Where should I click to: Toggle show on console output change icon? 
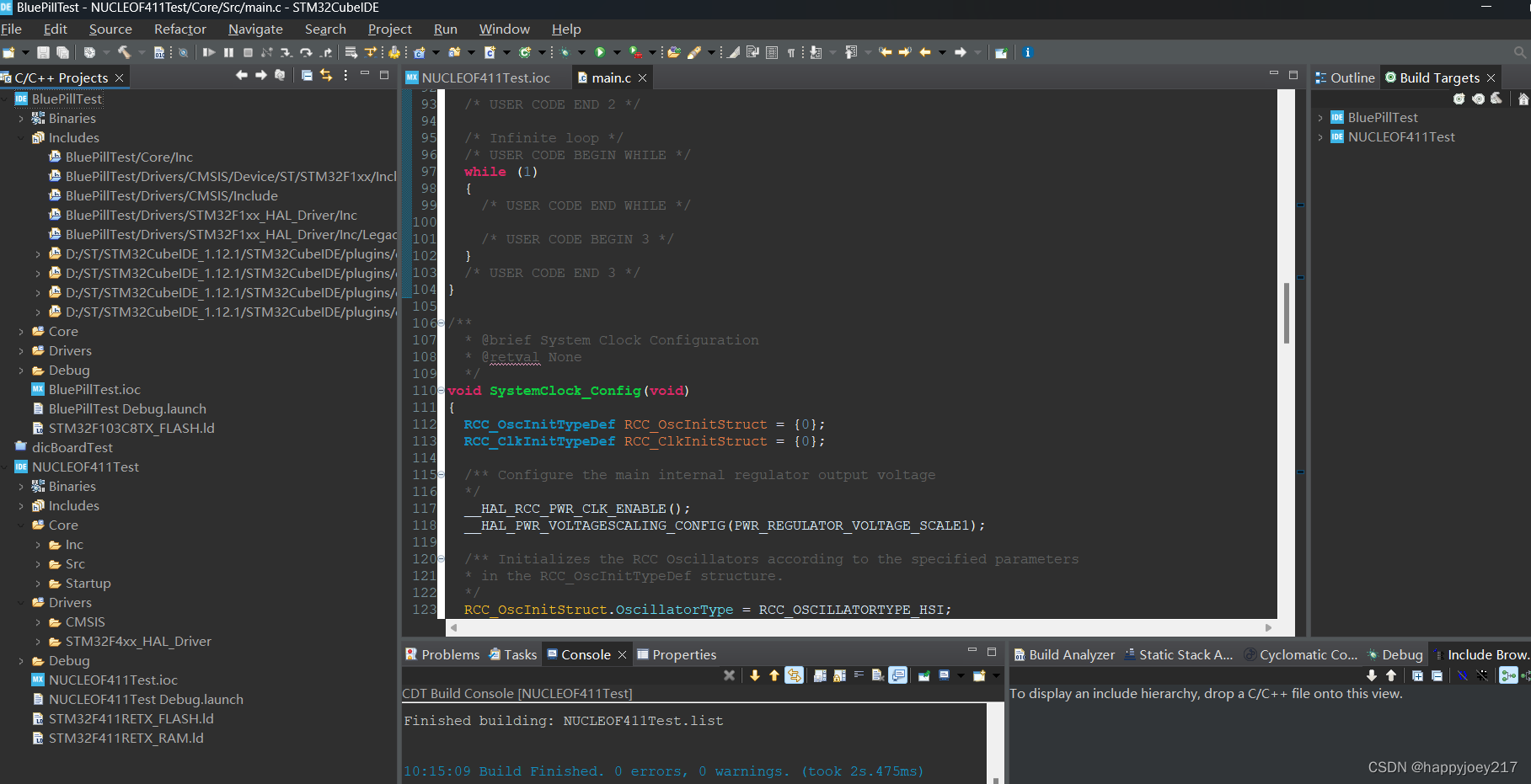[x=898, y=675]
